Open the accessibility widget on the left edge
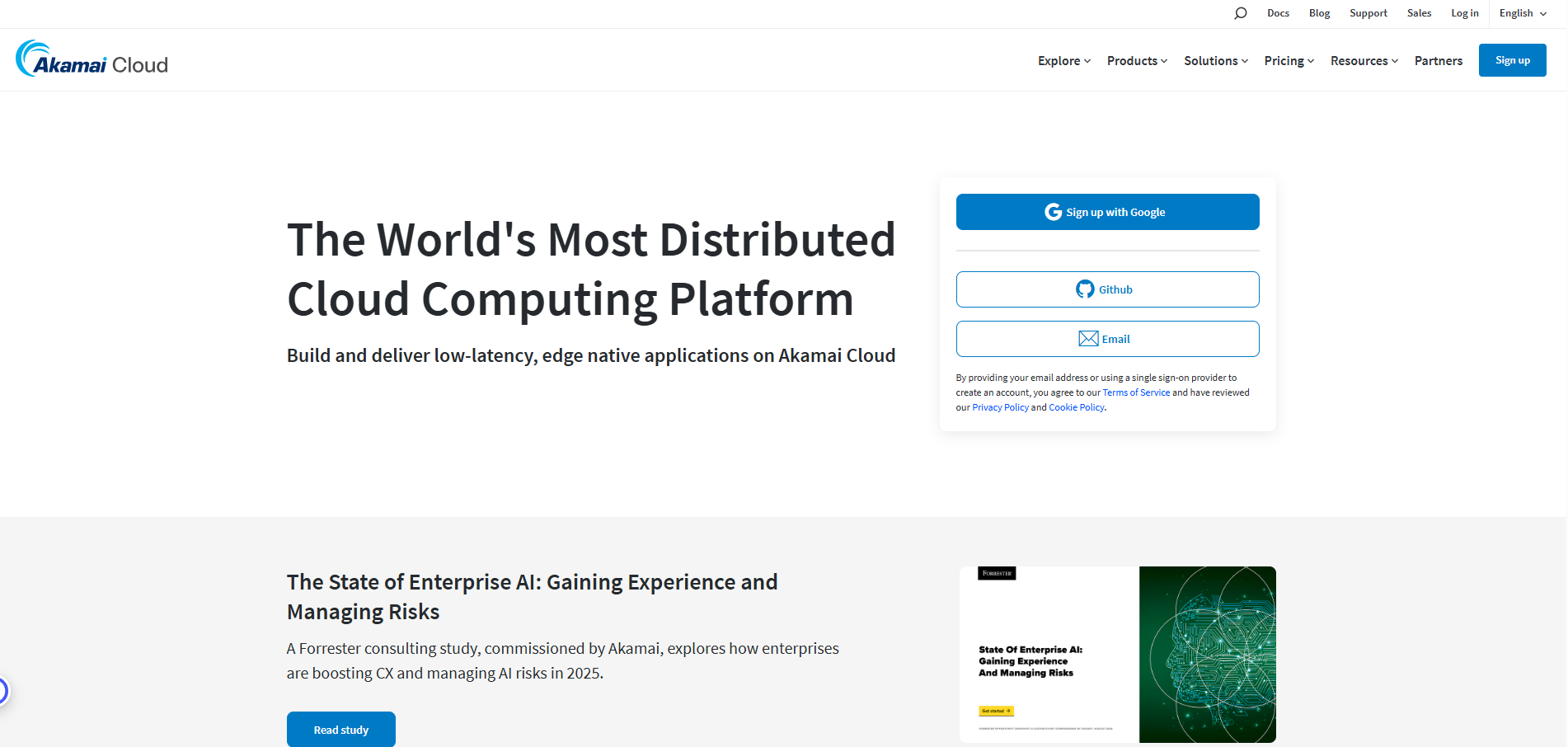The width and height of the screenshot is (1568, 747). (4, 689)
